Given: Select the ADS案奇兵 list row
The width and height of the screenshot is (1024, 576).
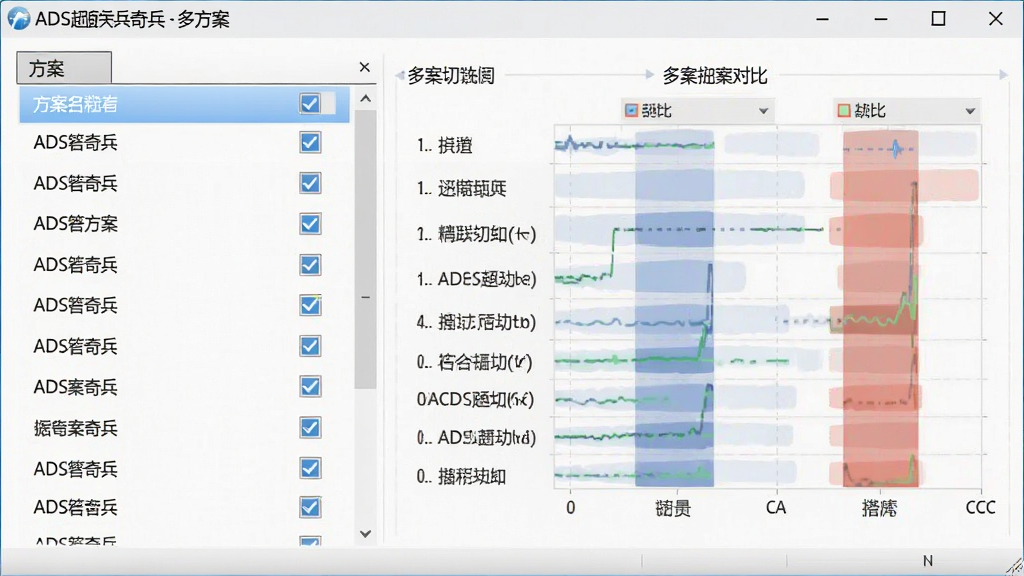Looking at the screenshot, I should point(184,387).
